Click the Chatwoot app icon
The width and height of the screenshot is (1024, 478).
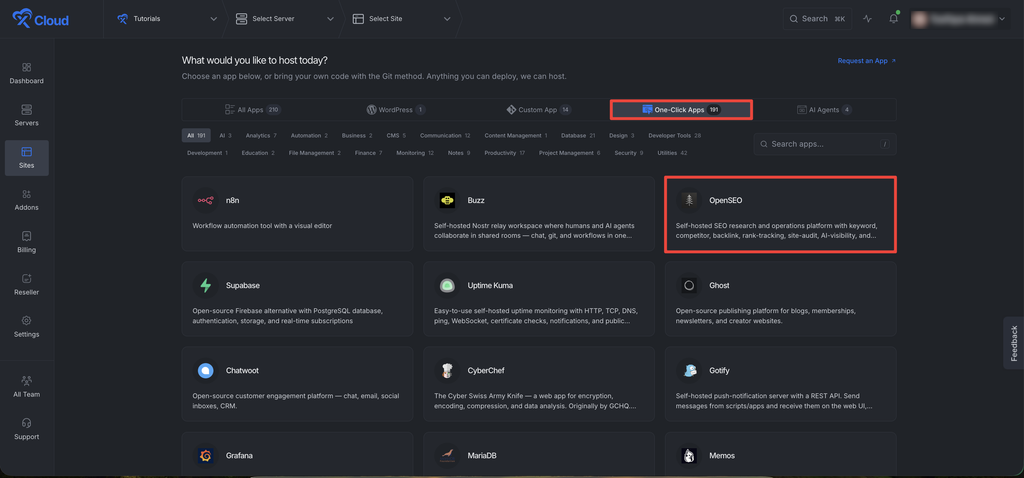pyautogui.click(x=205, y=370)
